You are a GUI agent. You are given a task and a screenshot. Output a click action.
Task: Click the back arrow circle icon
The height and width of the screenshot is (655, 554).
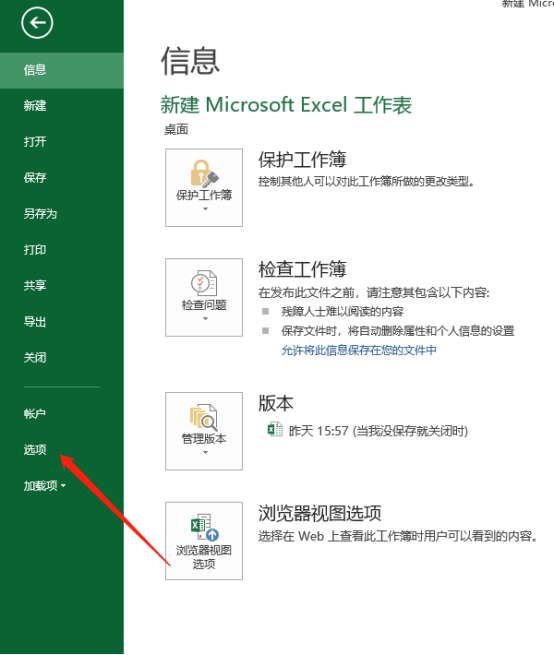[x=37, y=23]
